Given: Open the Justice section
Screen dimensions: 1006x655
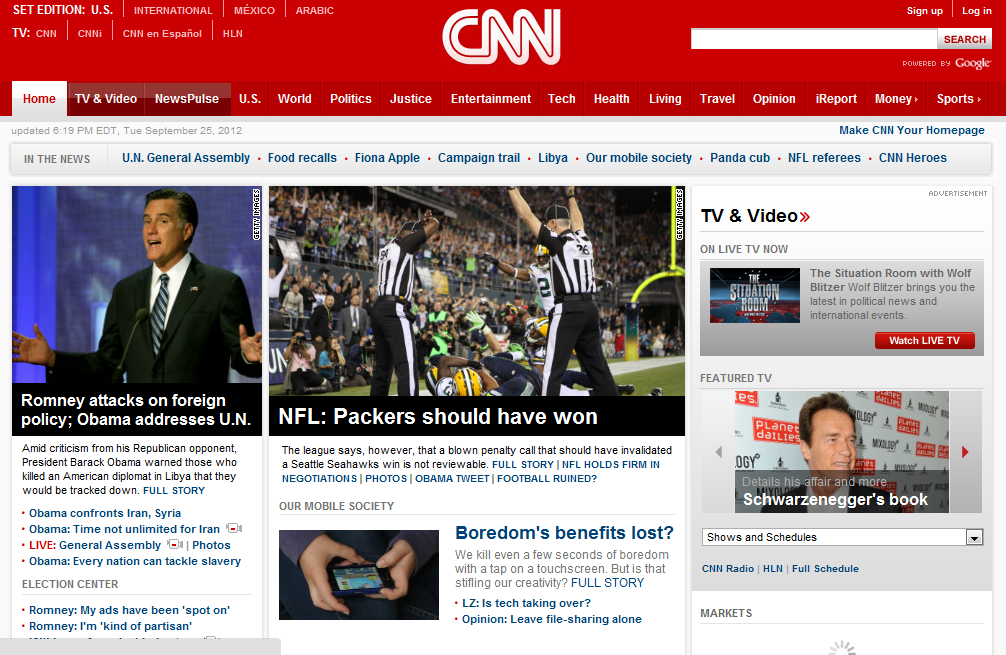Looking at the screenshot, I should (x=411, y=99).
